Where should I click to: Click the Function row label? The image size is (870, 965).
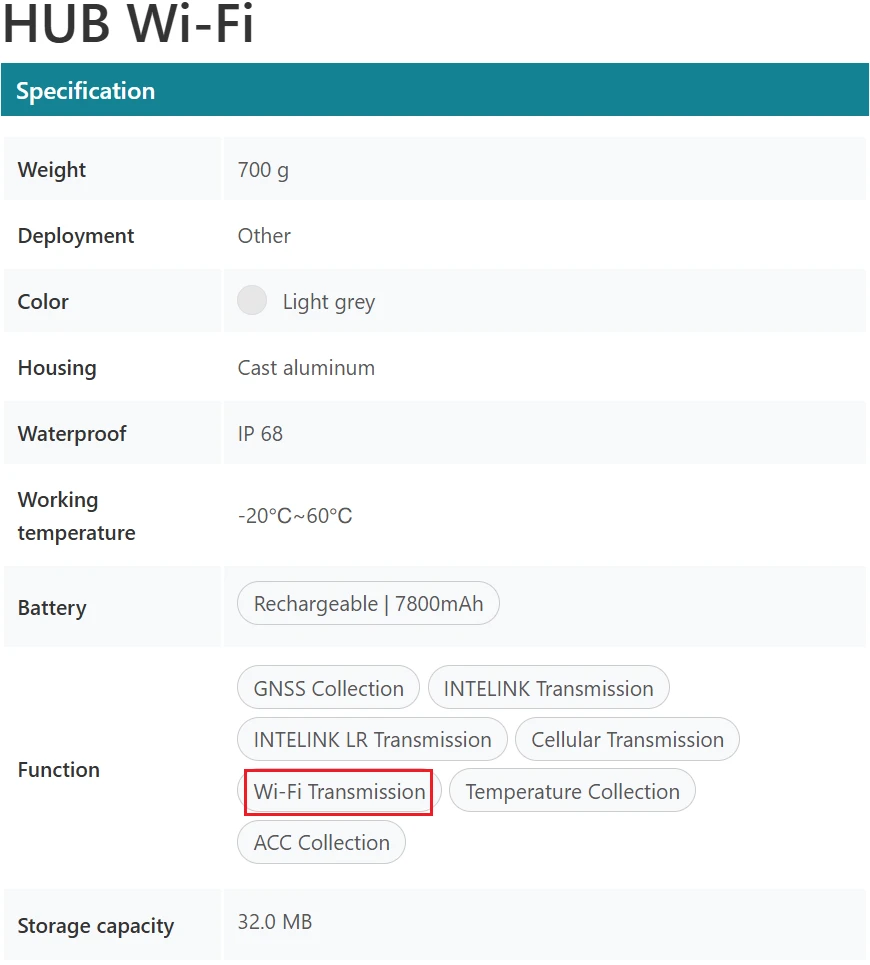59,770
